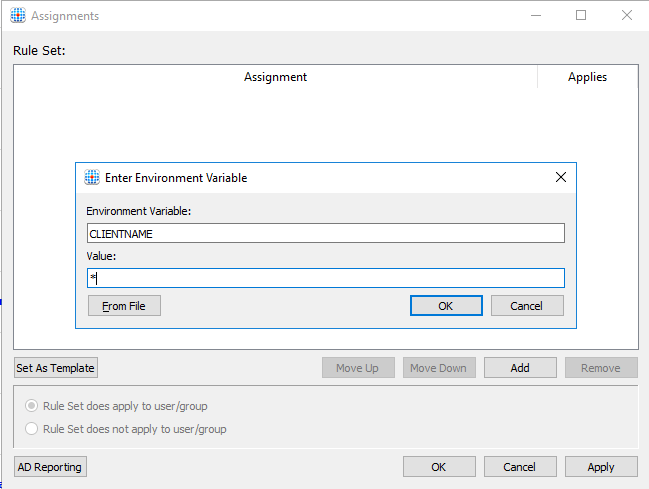649x489 pixels.
Task: Click the Environment Variable name field
Action: (325, 233)
